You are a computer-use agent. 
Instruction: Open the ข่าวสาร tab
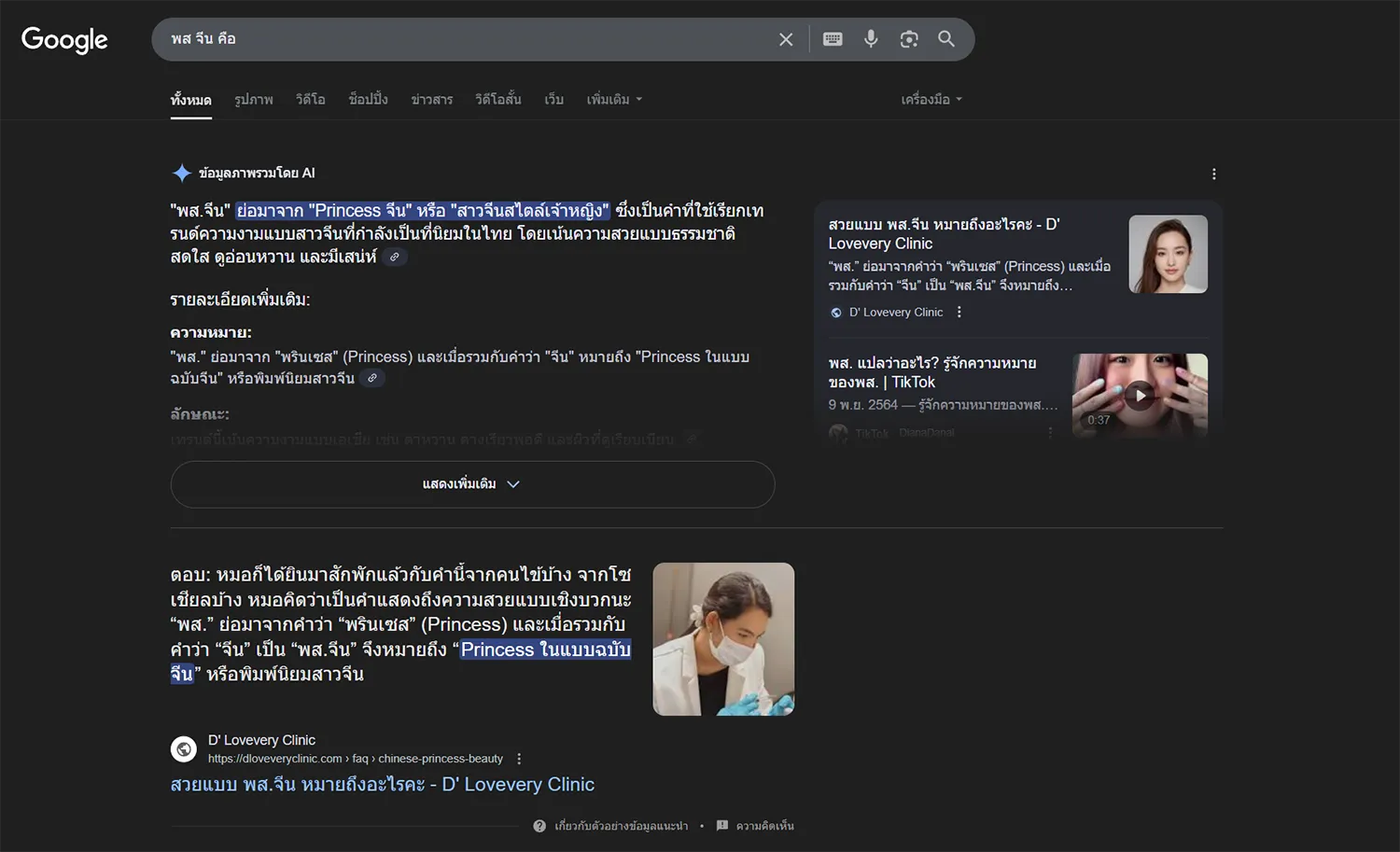(432, 100)
